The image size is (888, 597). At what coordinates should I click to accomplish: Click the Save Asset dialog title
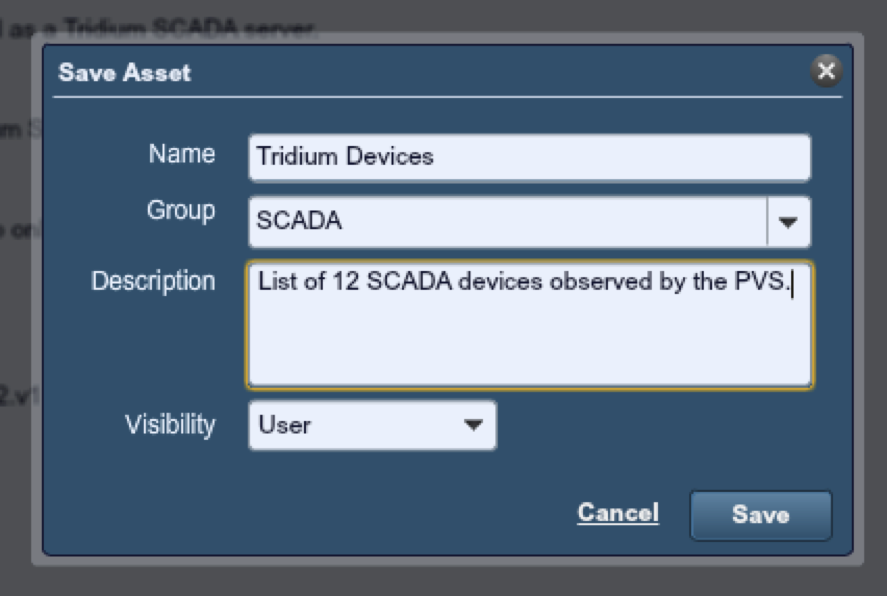[125, 73]
